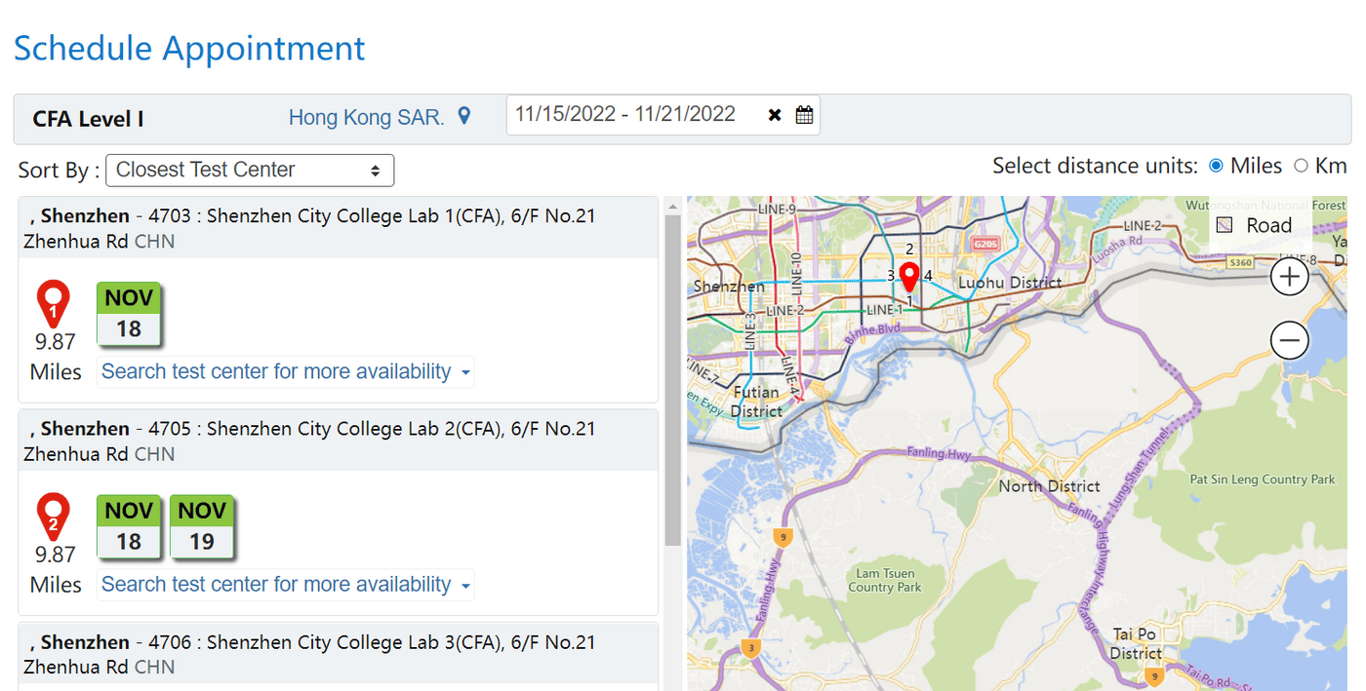Click North District label on map

point(1049,486)
